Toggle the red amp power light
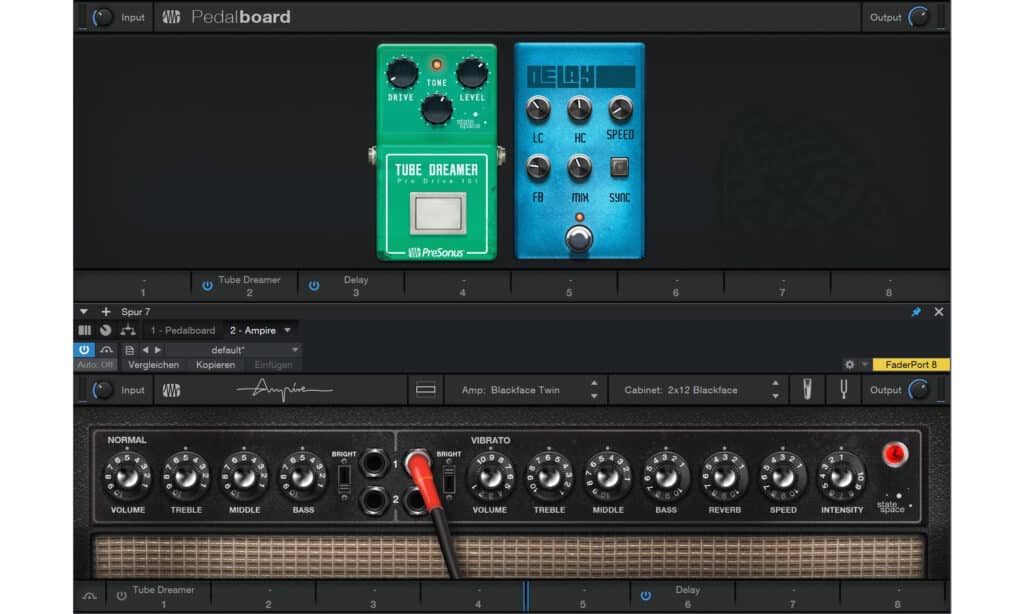The width and height of the screenshot is (1024, 614). pos(895,453)
